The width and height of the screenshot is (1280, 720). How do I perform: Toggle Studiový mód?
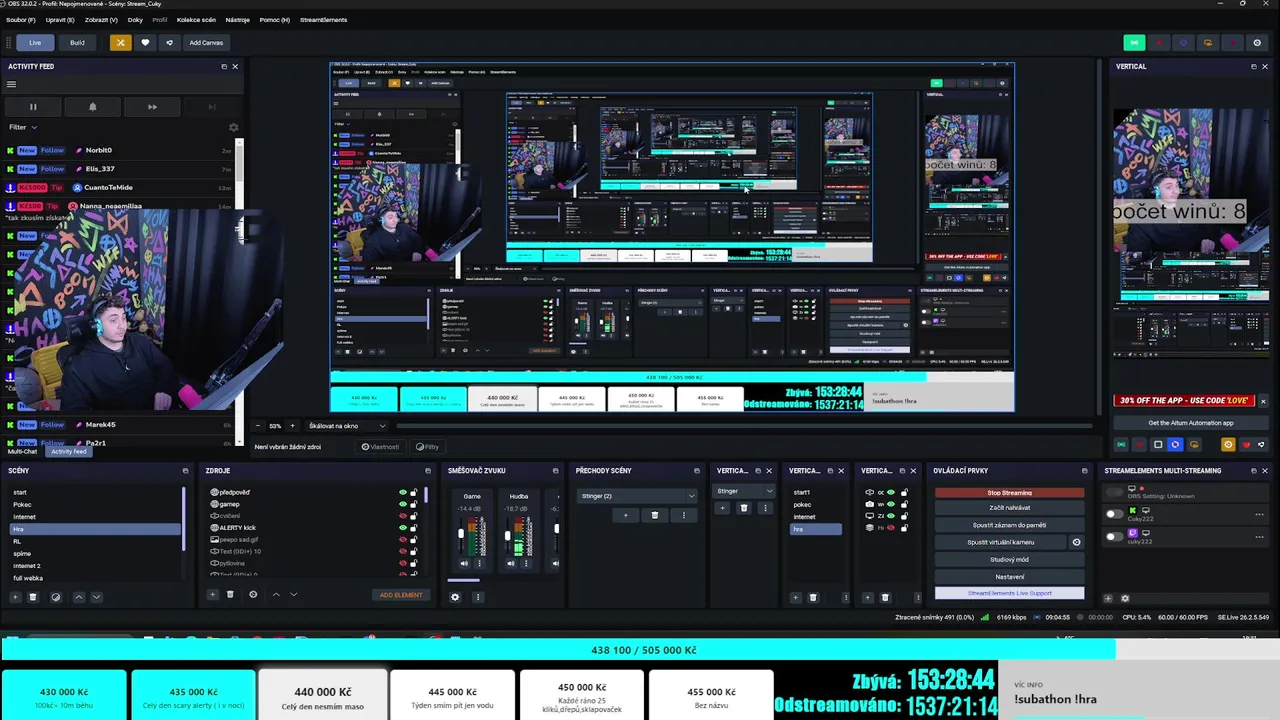point(1009,560)
